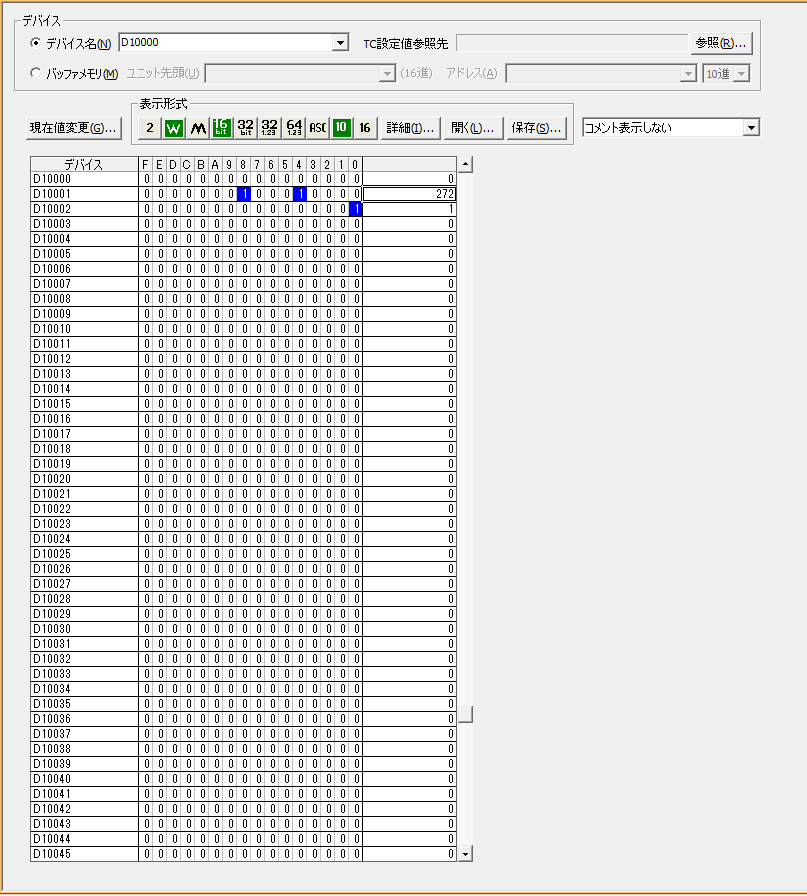This screenshot has width=807, height=896.
Task: Open the D10000 device name dropdown
Action: (342, 42)
